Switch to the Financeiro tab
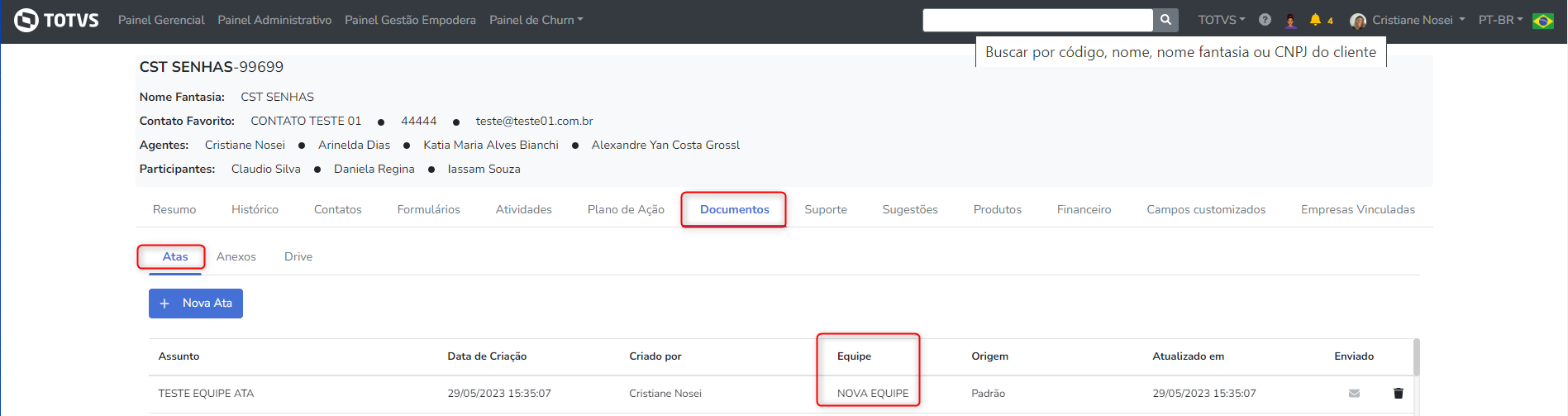Image resolution: width=1568 pixels, height=416 pixels. coord(1084,209)
